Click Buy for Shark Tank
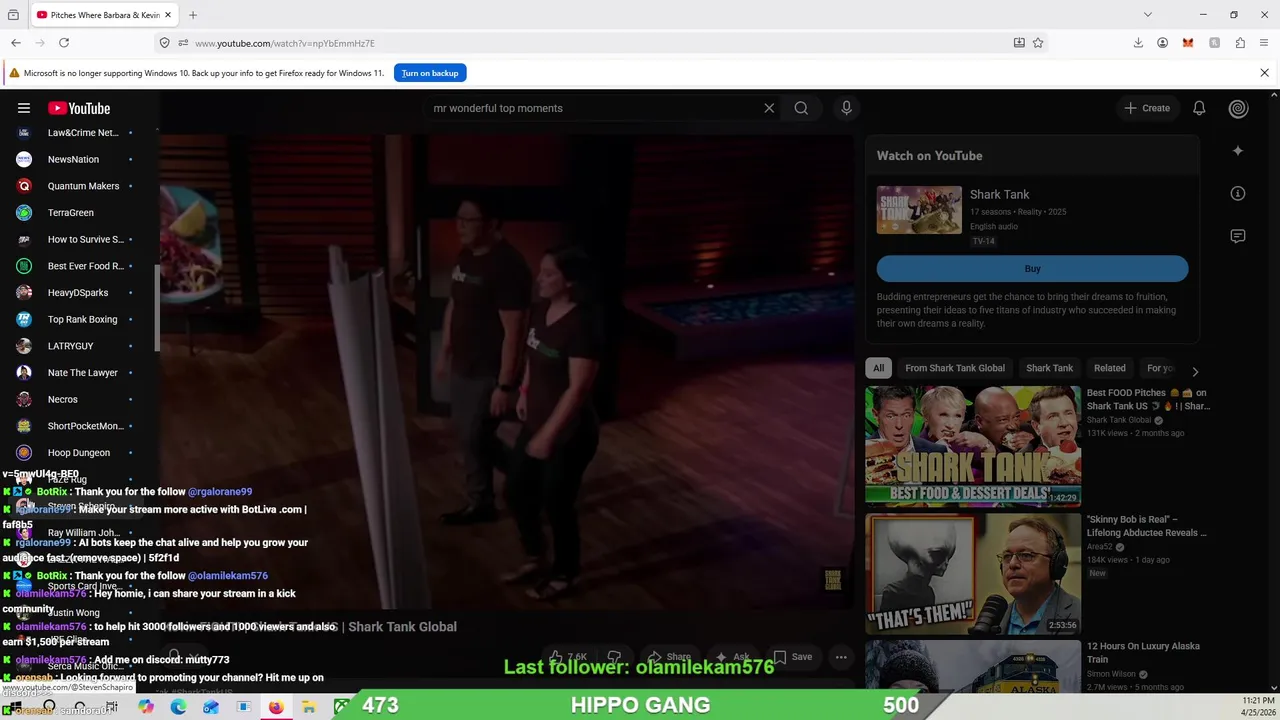Viewport: 1280px width, 720px height. click(1032, 269)
